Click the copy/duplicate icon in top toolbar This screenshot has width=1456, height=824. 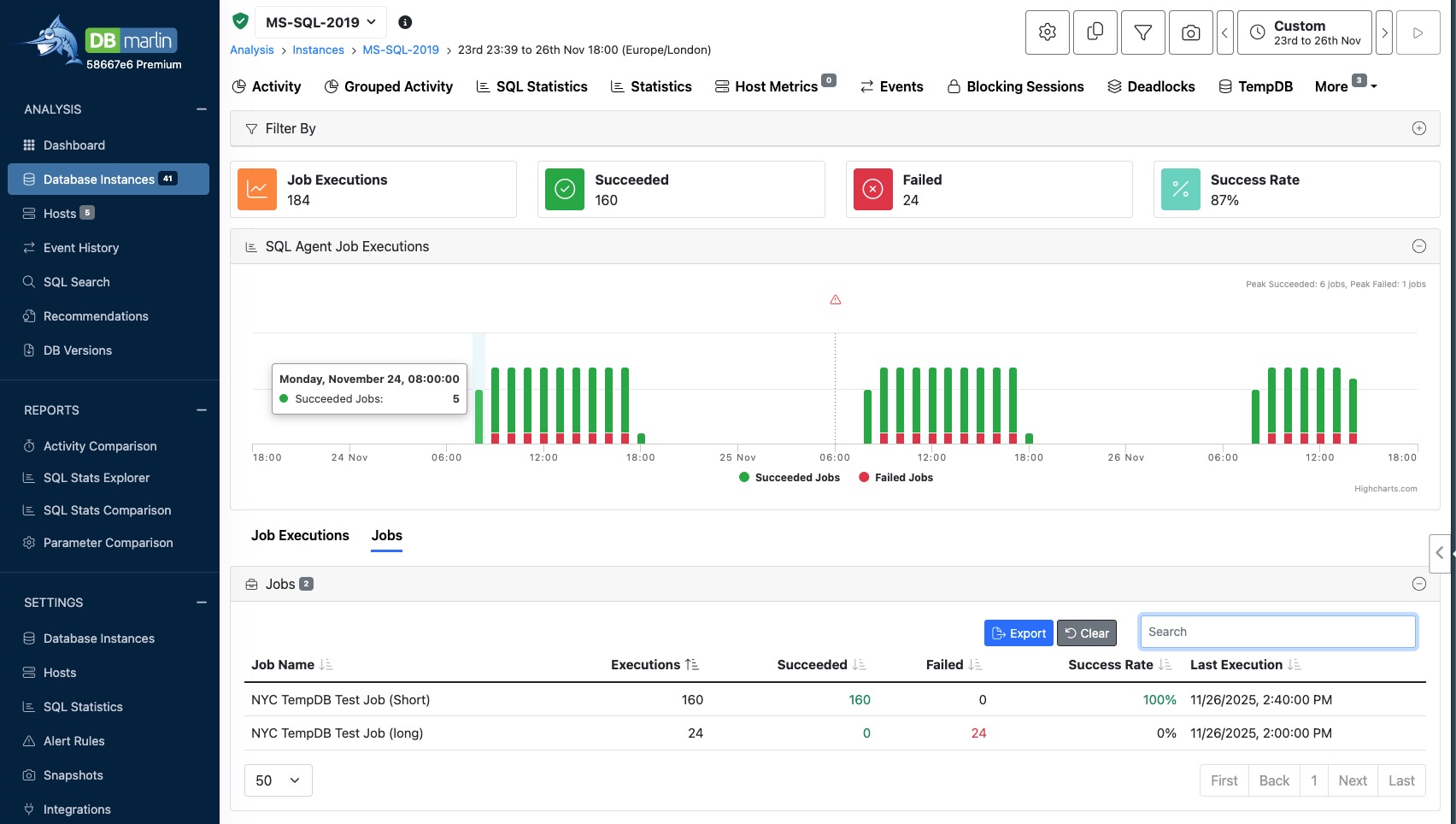pyautogui.click(x=1095, y=32)
